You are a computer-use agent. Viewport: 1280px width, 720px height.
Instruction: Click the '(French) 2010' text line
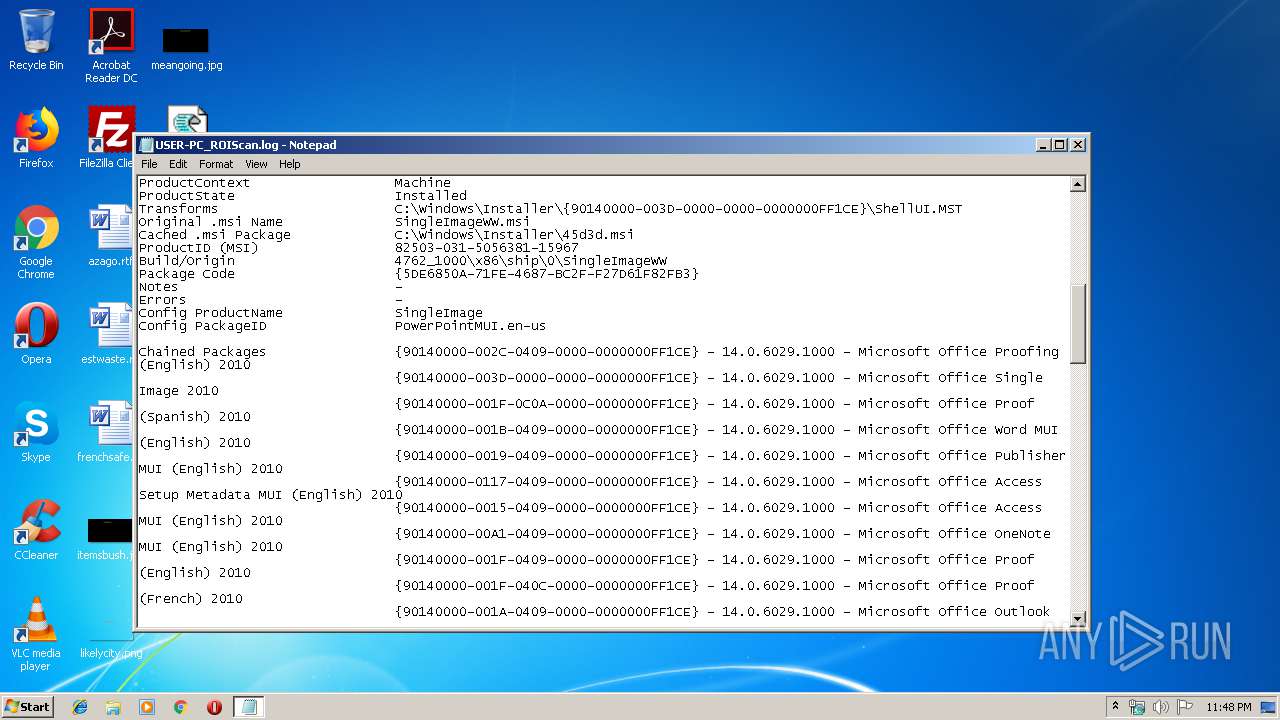coord(190,599)
